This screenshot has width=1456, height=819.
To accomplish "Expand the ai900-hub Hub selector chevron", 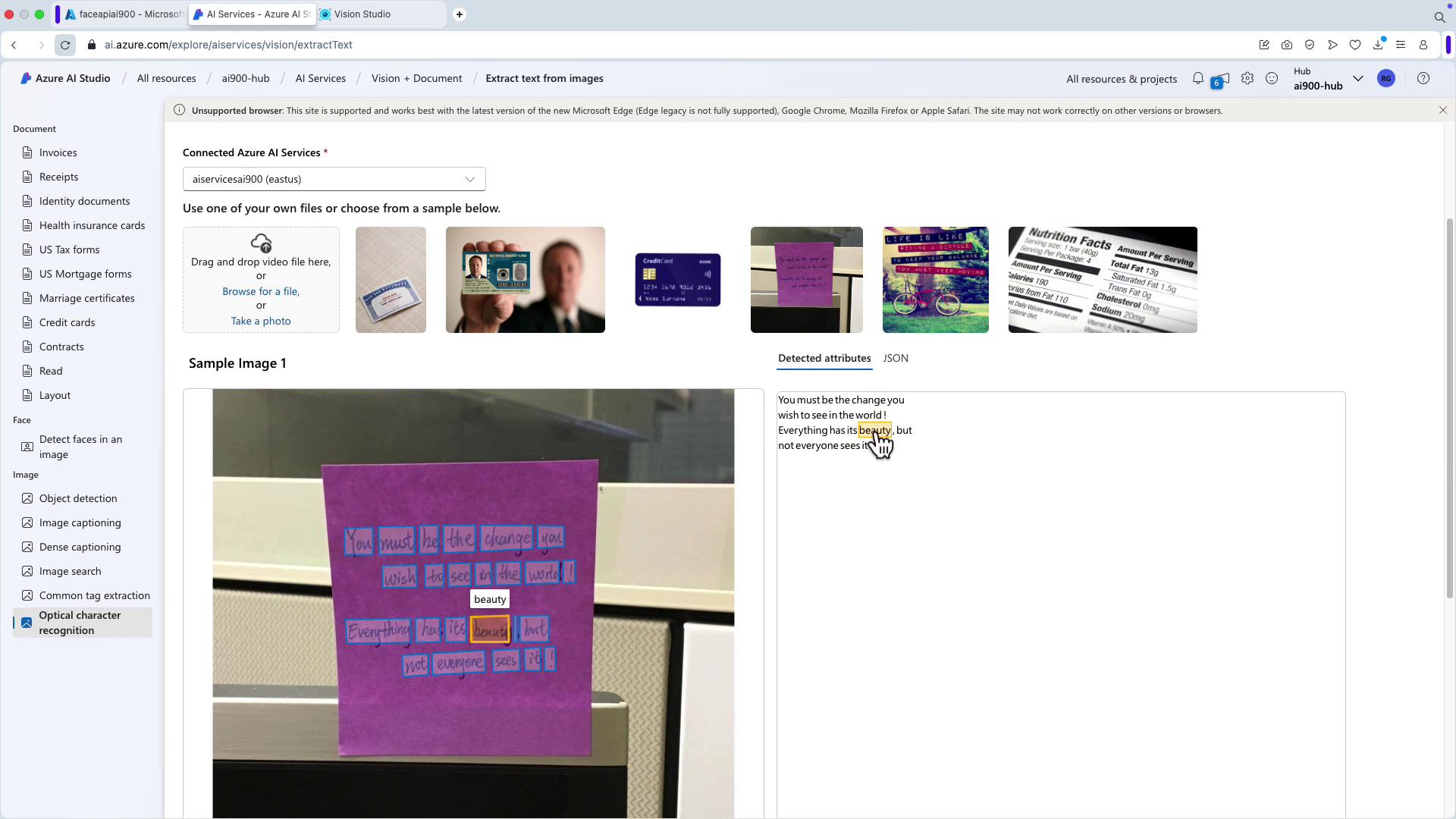I will click(1358, 78).
